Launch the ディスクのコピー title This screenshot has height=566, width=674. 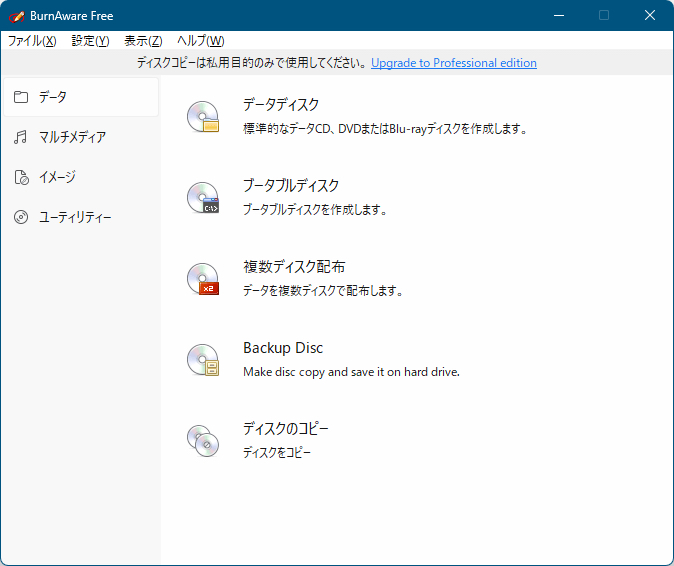[x=285, y=428]
